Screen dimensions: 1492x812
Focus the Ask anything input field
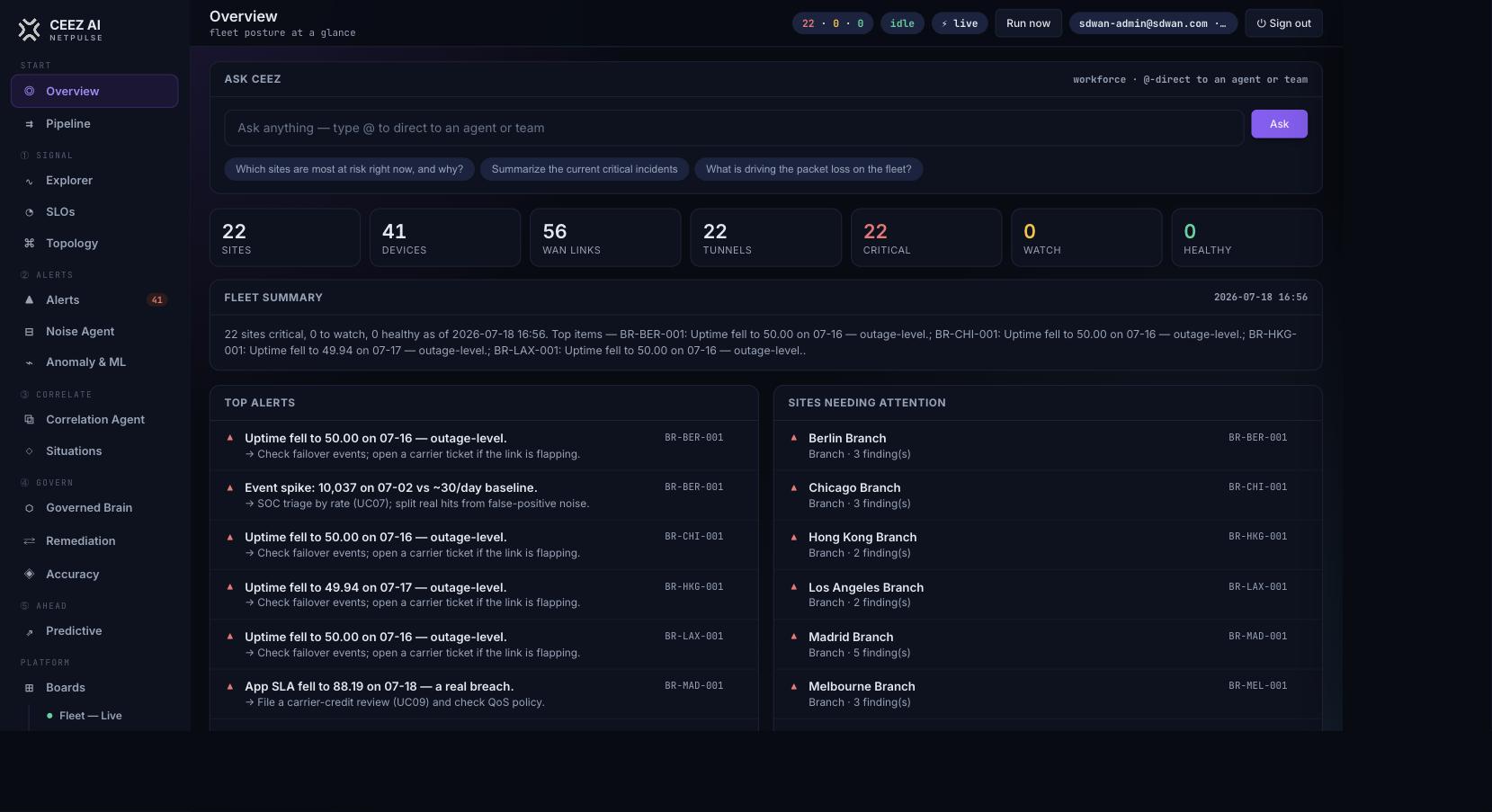click(x=734, y=128)
